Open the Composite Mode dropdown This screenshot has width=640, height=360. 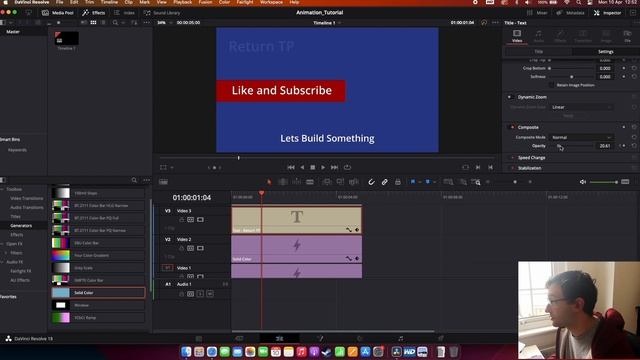click(x=581, y=137)
